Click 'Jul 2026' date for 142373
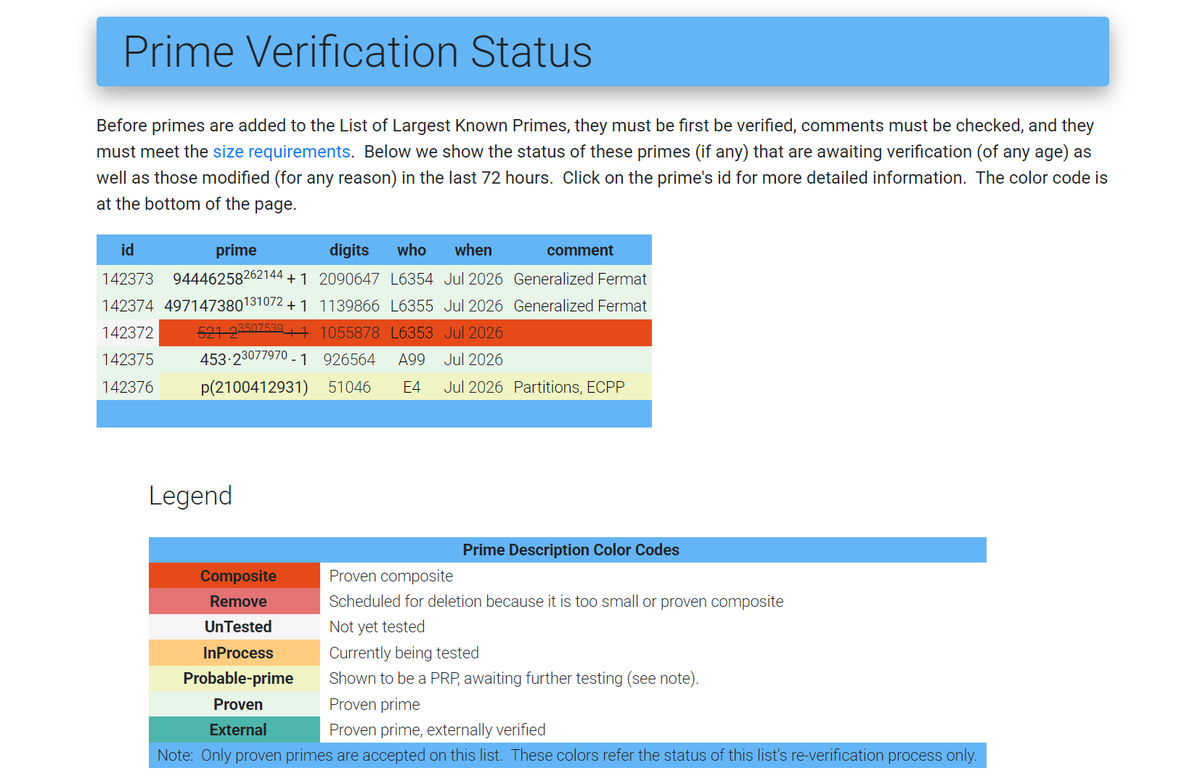The height and width of the screenshot is (784, 1200). (x=473, y=279)
